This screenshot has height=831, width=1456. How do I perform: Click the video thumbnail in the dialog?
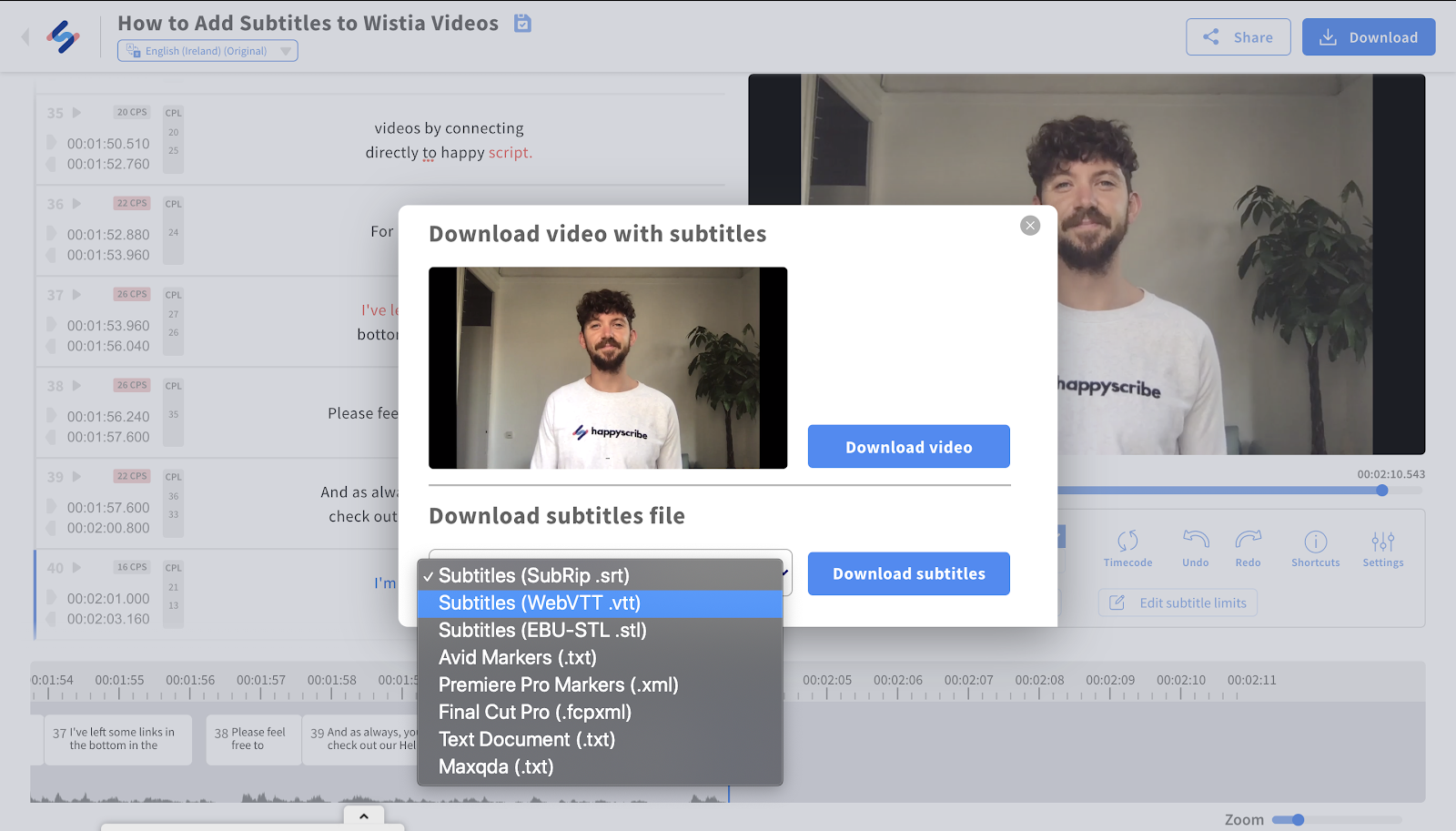tap(608, 368)
